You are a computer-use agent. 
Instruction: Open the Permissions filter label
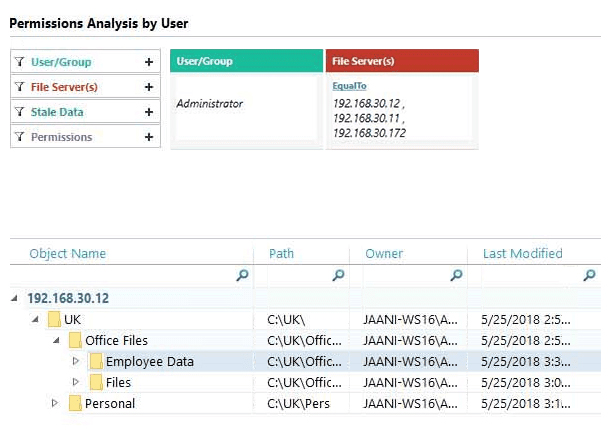pyautogui.click(x=62, y=137)
